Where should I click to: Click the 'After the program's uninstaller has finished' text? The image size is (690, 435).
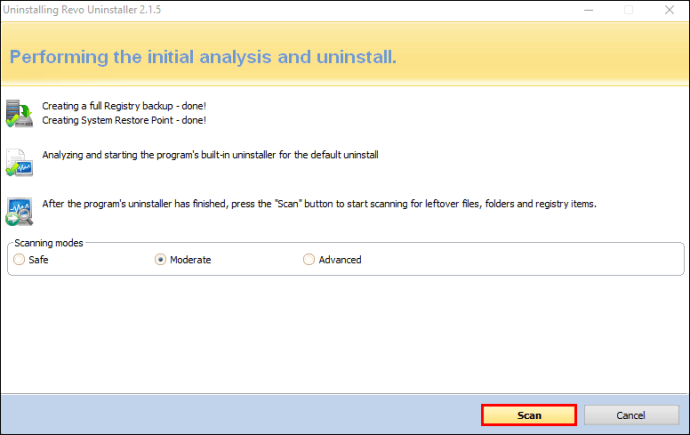(x=319, y=204)
